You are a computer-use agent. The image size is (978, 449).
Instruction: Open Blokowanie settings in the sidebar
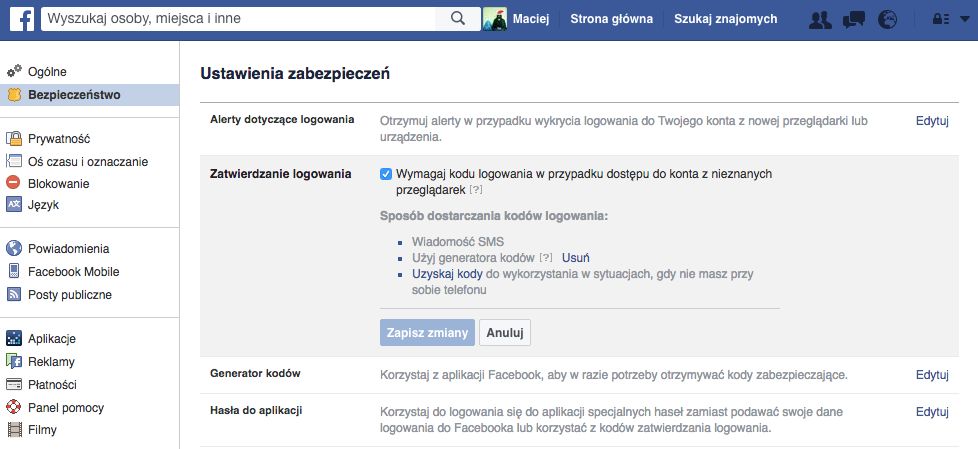click(x=58, y=183)
